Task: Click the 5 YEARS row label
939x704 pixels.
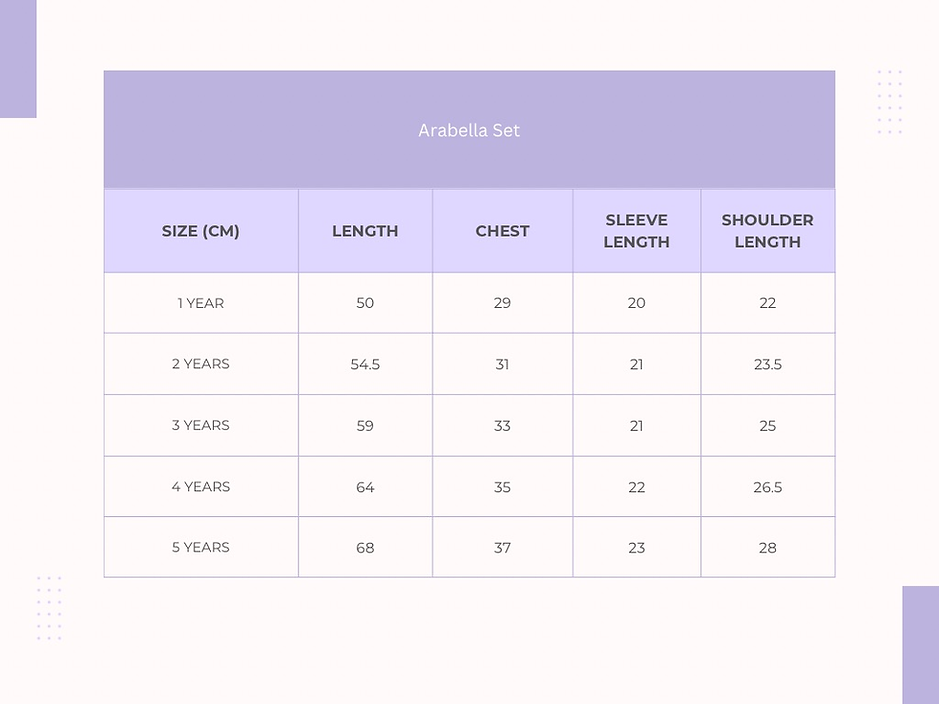Action: pyautogui.click(x=201, y=547)
